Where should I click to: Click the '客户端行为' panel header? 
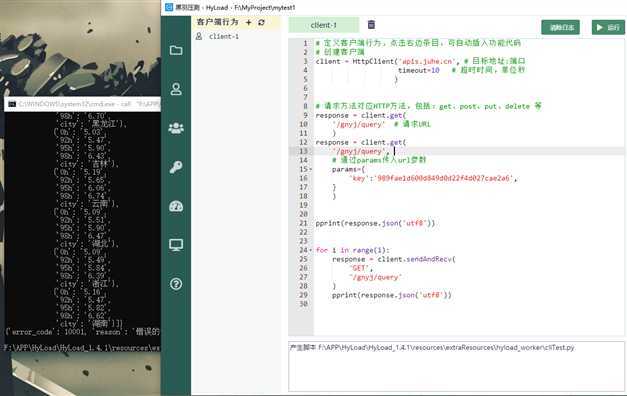pos(218,22)
